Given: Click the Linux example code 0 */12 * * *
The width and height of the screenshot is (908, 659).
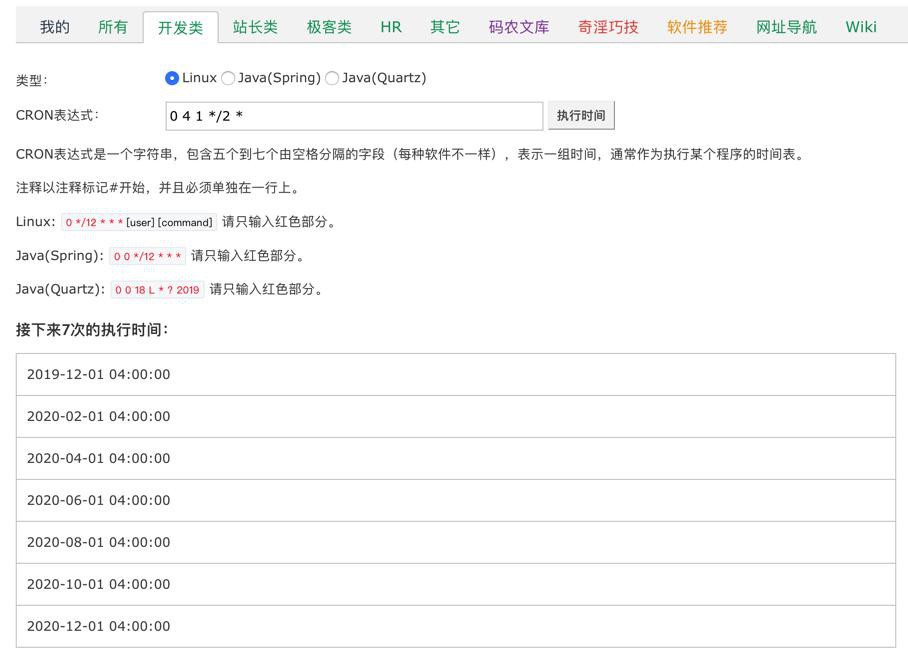Looking at the screenshot, I should pyautogui.click(x=95, y=222).
